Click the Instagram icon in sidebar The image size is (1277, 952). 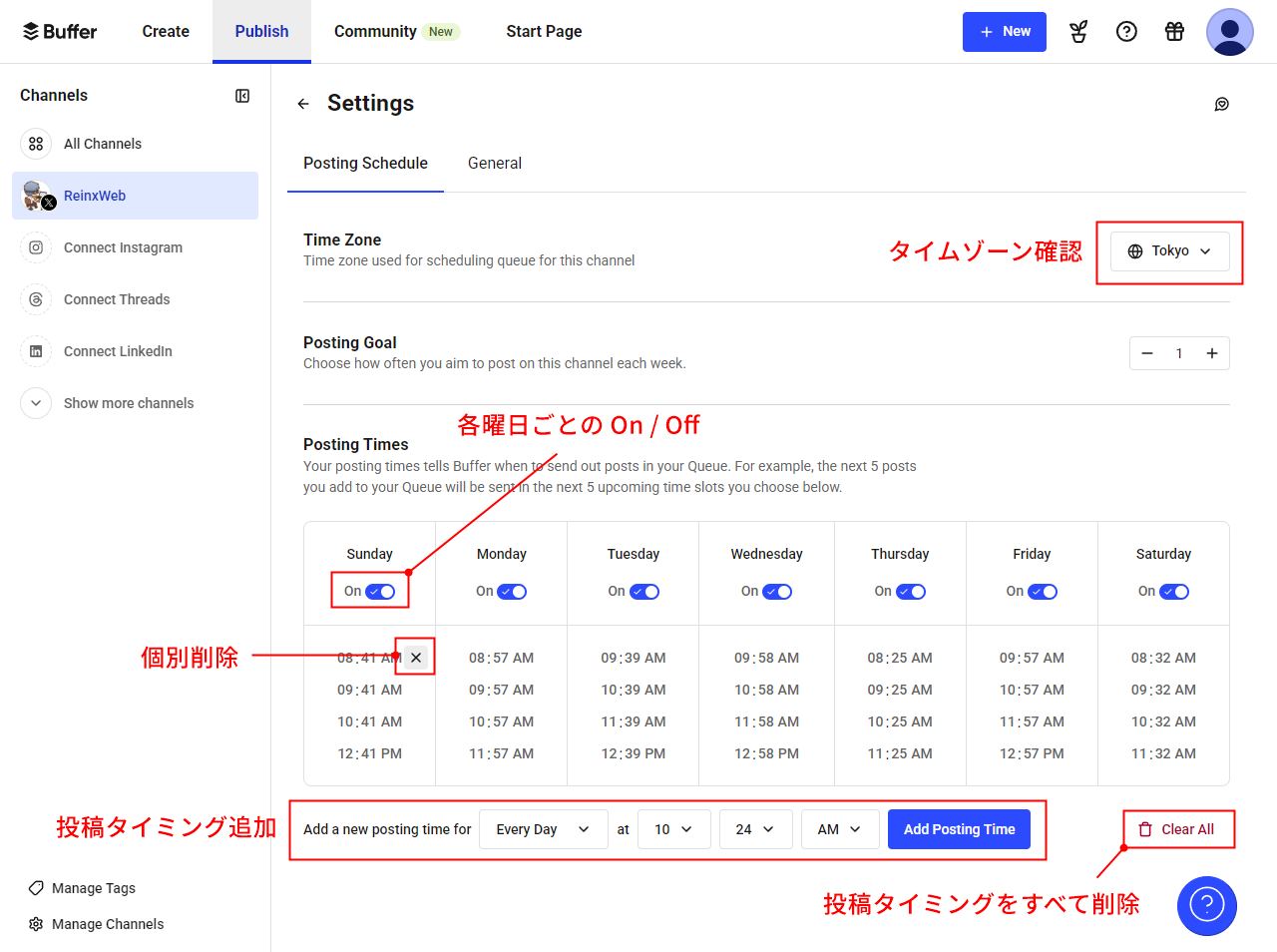[36, 247]
